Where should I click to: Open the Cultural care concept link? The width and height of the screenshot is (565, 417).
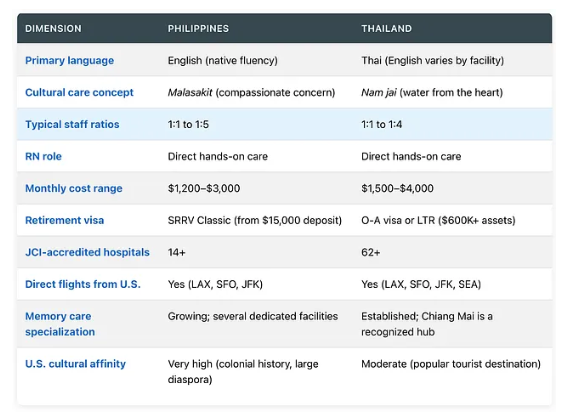(79, 92)
